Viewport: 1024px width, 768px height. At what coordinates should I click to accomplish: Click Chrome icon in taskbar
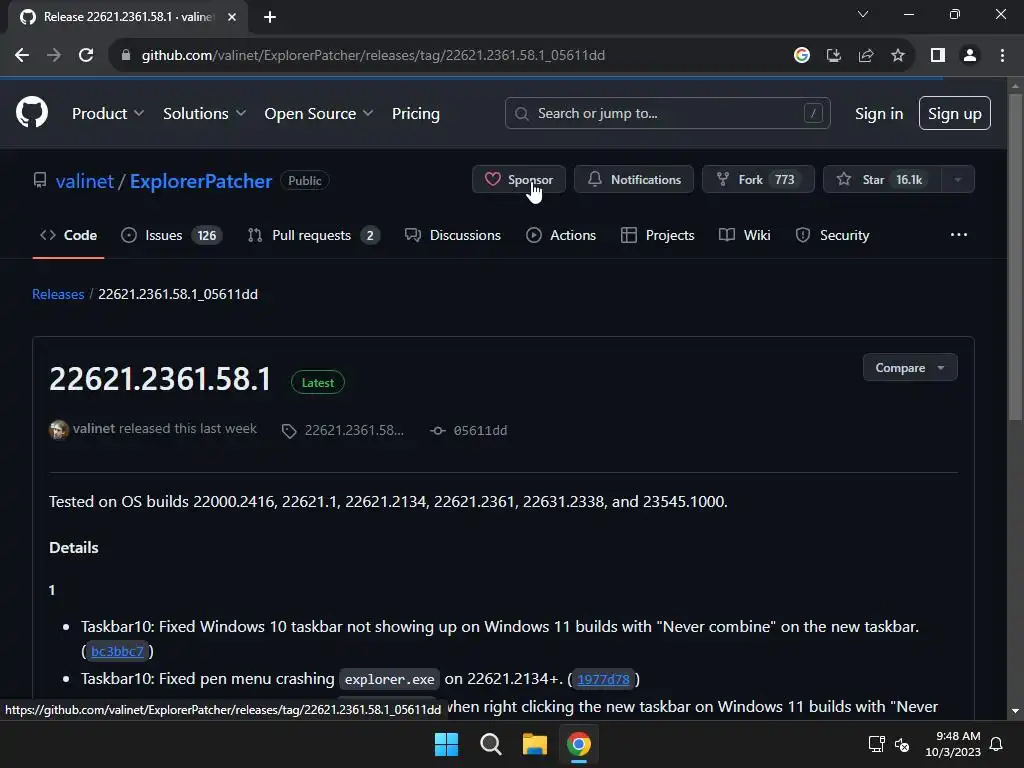pyautogui.click(x=579, y=744)
